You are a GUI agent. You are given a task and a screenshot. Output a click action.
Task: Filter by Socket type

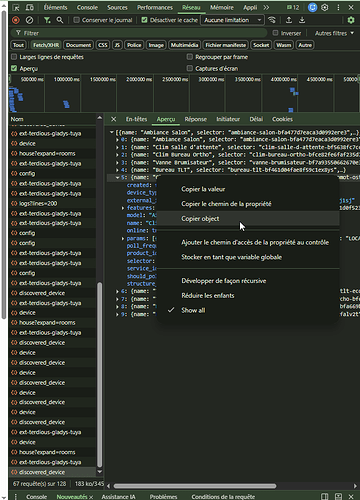261,45
